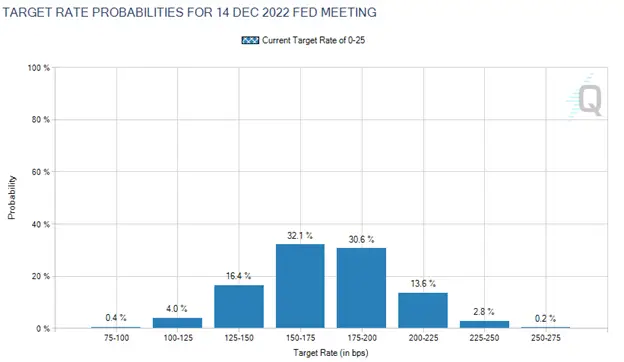Click the 30.6 % data label
Viewport: 624px width, 362px height.
pos(361,239)
